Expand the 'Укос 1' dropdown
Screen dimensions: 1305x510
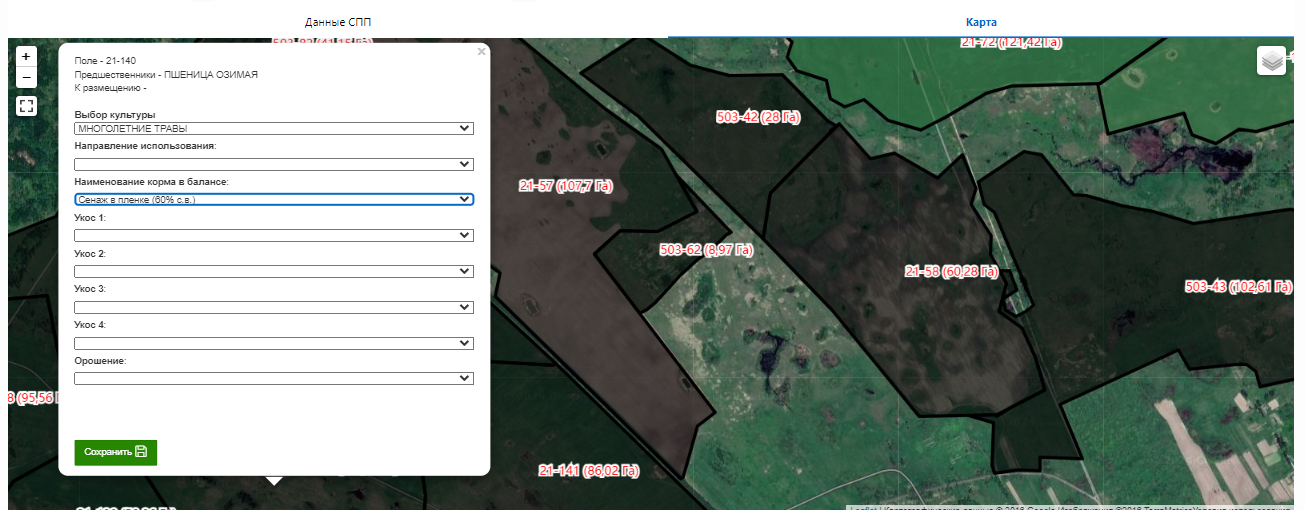(274, 235)
